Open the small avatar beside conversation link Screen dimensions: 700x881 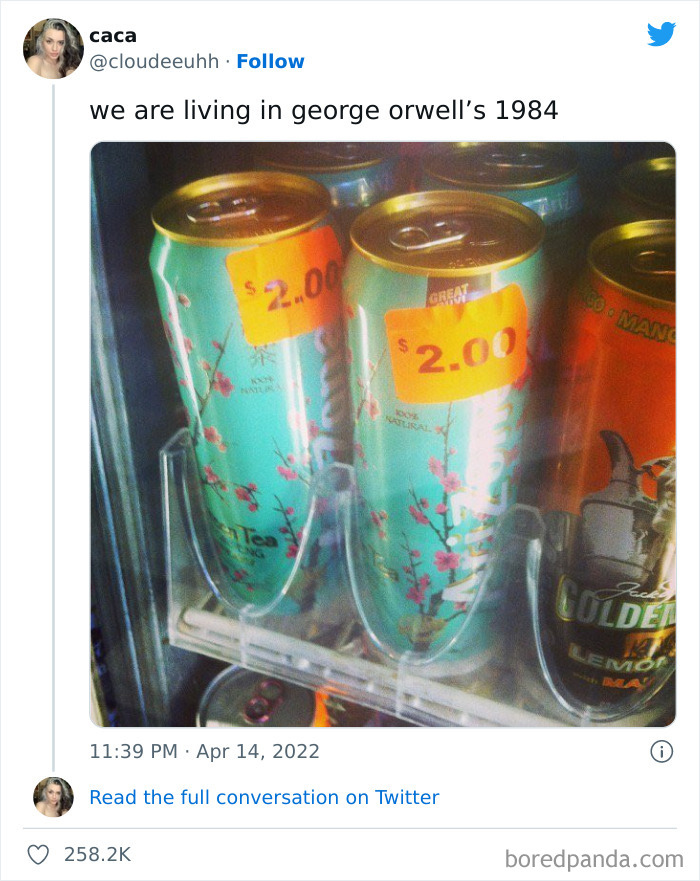53,797
